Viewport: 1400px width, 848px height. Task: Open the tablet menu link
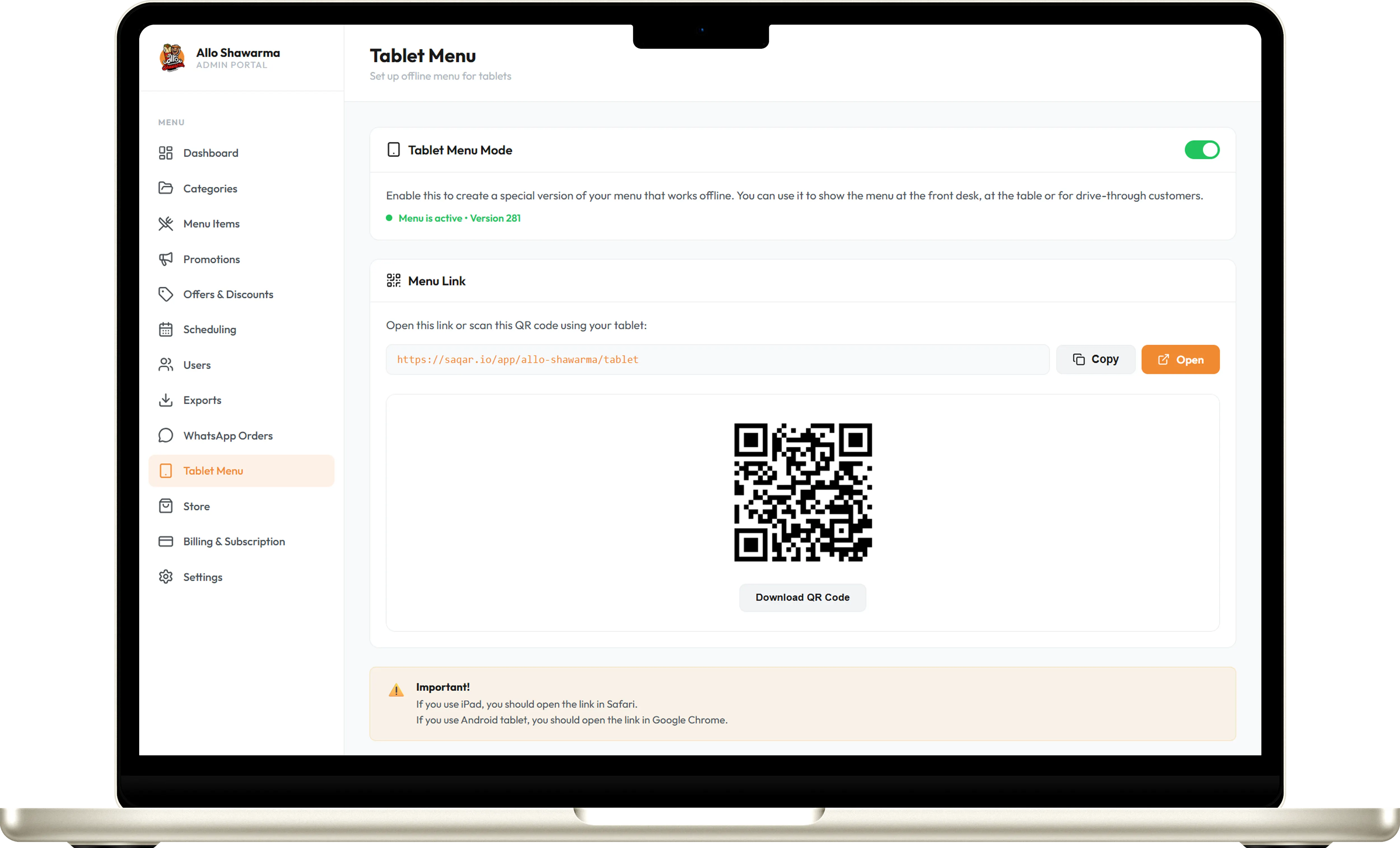point(1180,360)
